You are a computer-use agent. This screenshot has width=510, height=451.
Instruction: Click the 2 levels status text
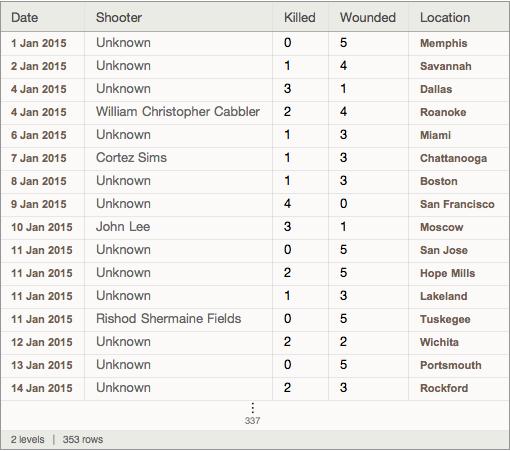[27, 440]
